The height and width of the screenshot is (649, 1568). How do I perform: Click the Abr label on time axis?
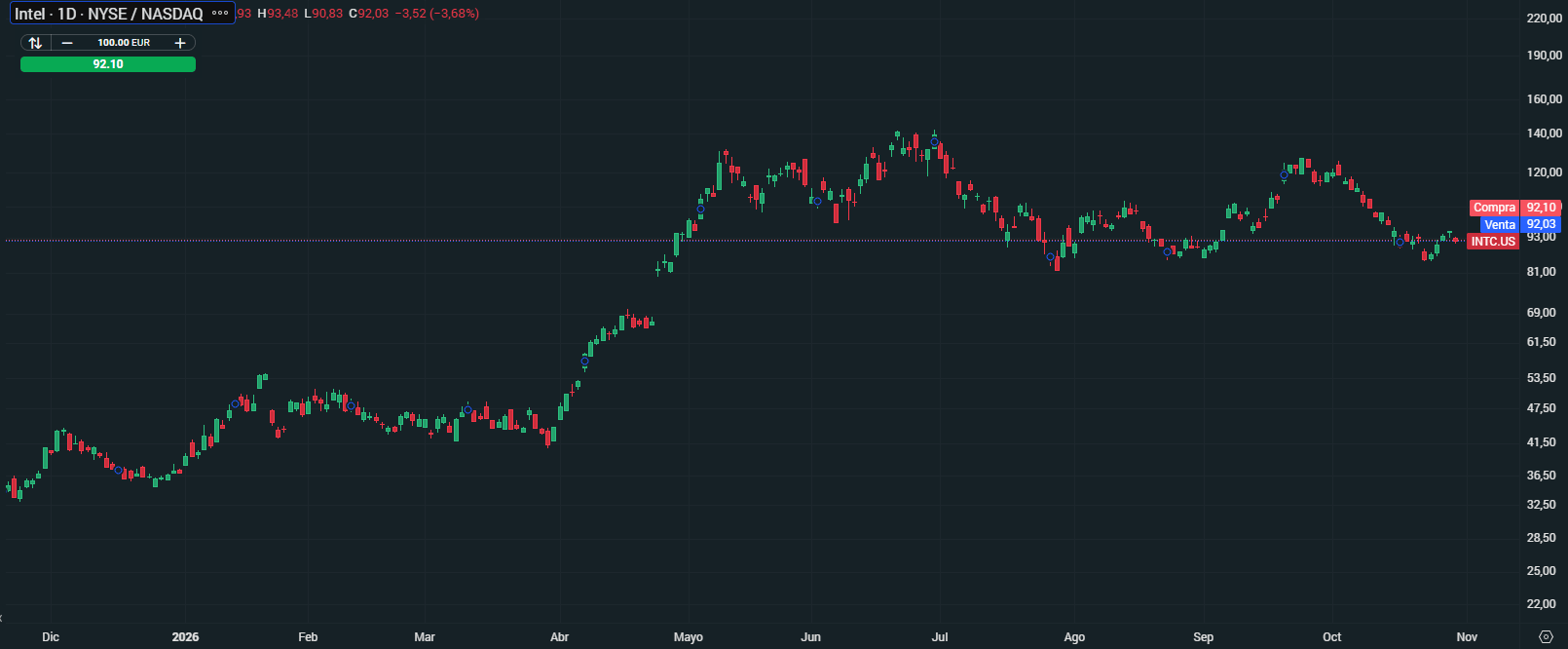point(559,637)
